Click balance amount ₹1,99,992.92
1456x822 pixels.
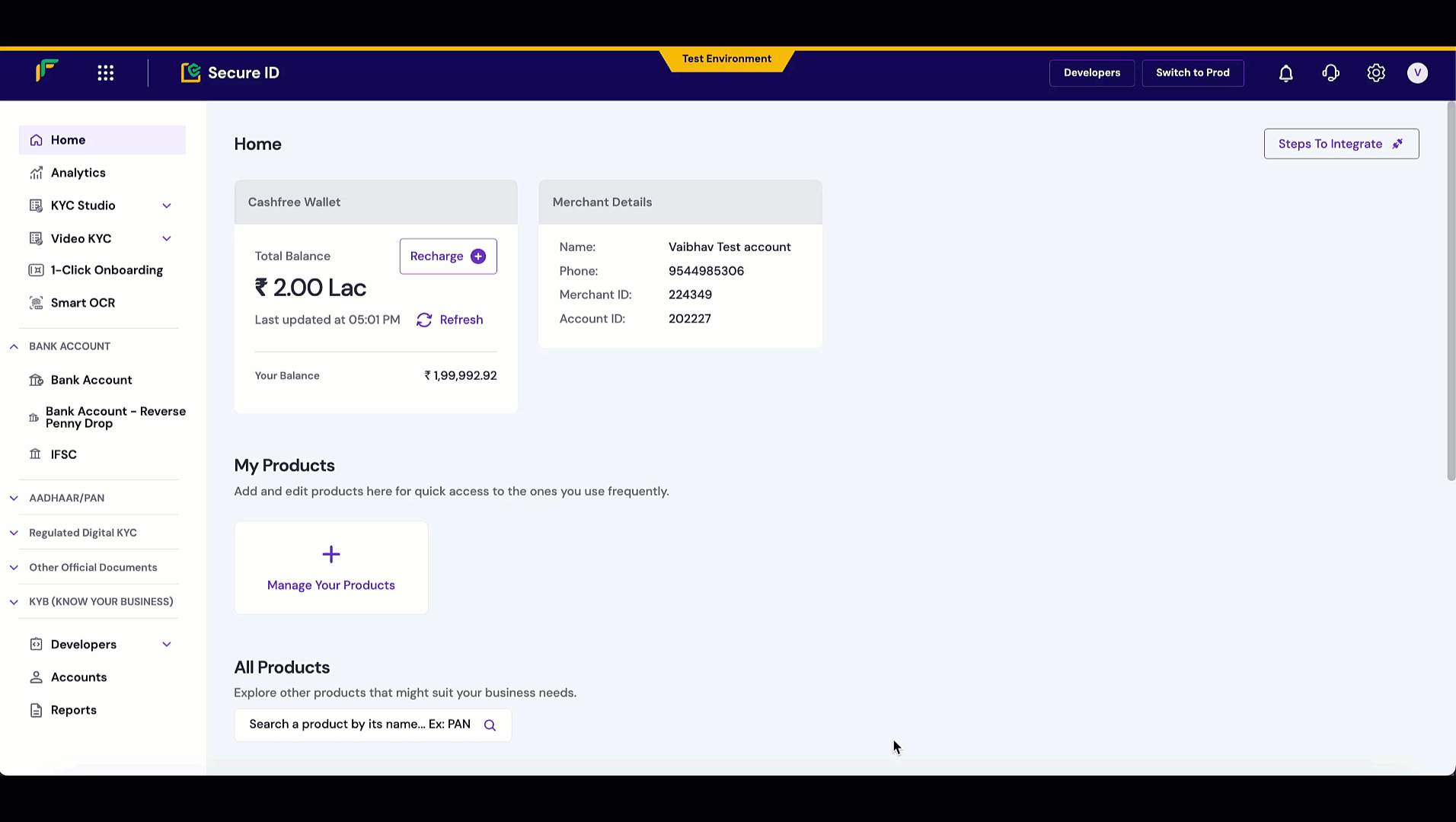461,376
